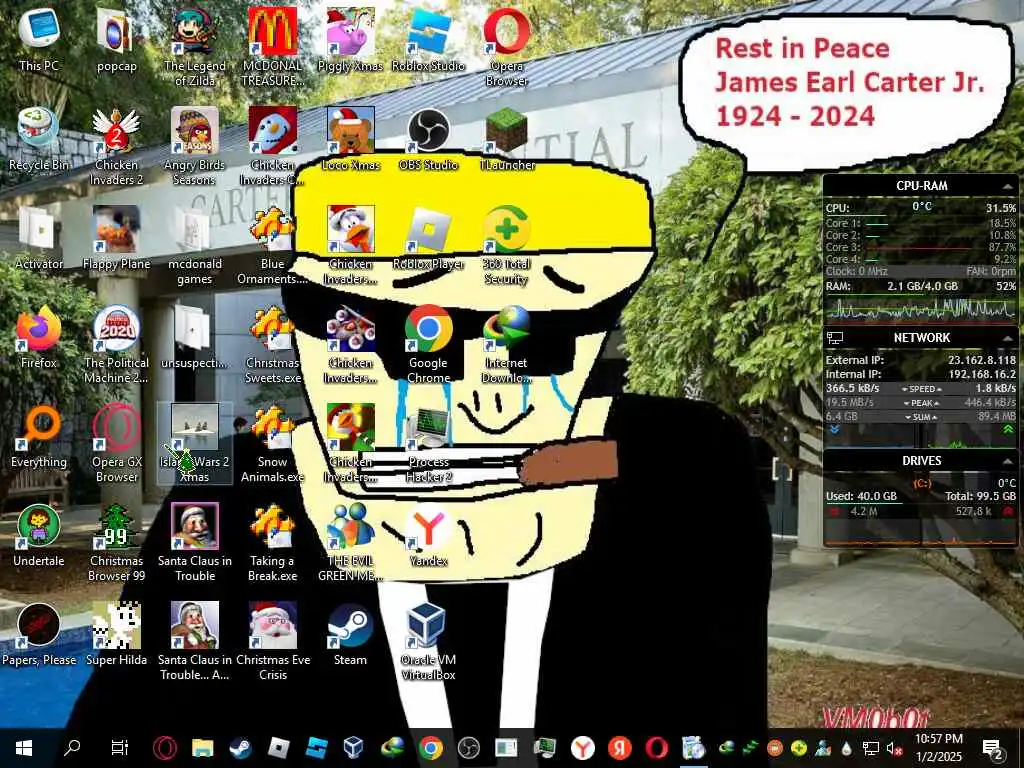This screenshot has height=768, width=1024.
Task: Launch Flappy Plane shortcut
Action: pyautogui.click(x=116, y=238)
